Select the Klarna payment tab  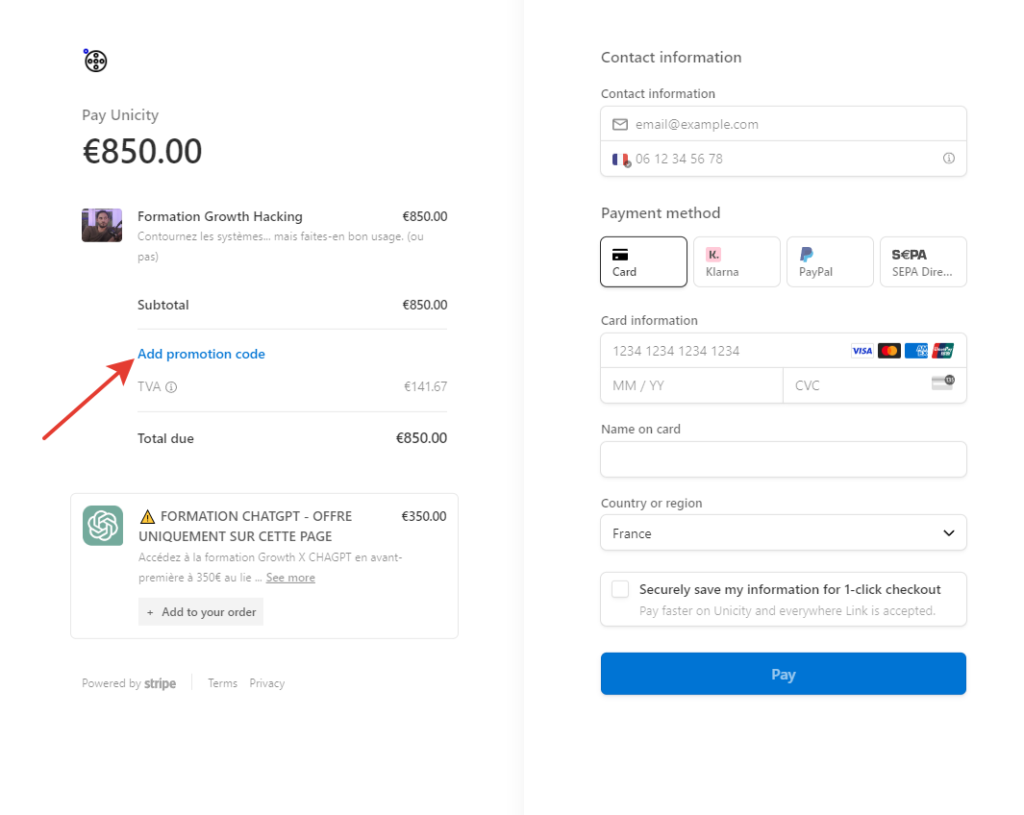(x=737, y=262)
